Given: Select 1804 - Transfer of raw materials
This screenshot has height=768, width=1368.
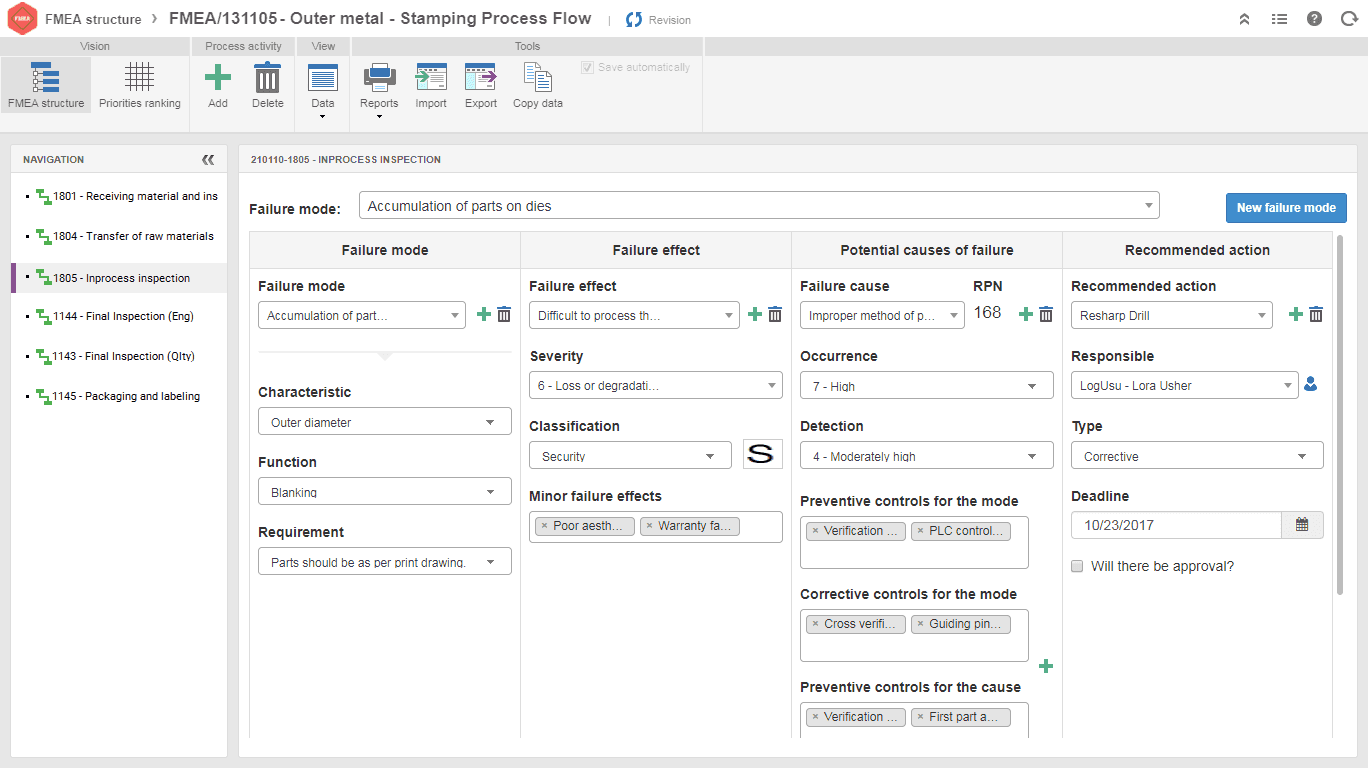Looking at the screenshot, I should tap(124, 236).
